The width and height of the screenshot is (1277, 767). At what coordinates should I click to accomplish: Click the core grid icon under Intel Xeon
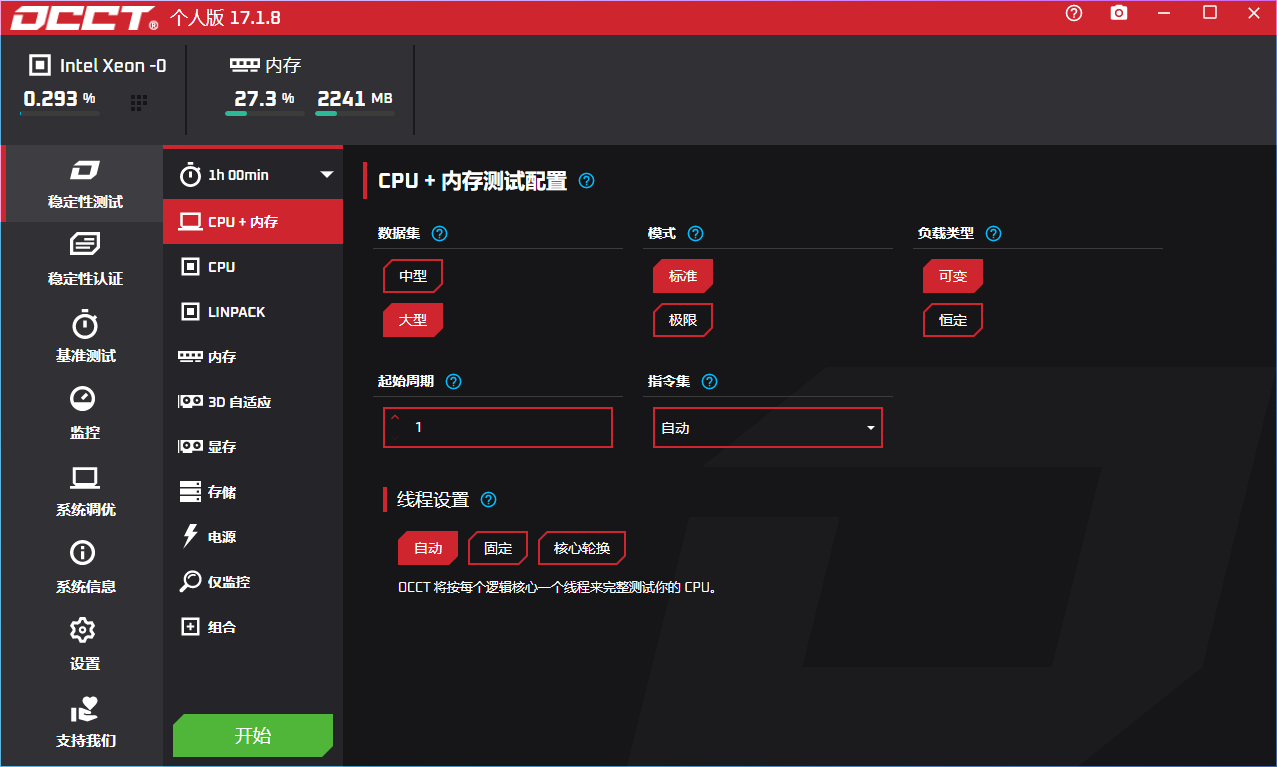click(139, 102)
